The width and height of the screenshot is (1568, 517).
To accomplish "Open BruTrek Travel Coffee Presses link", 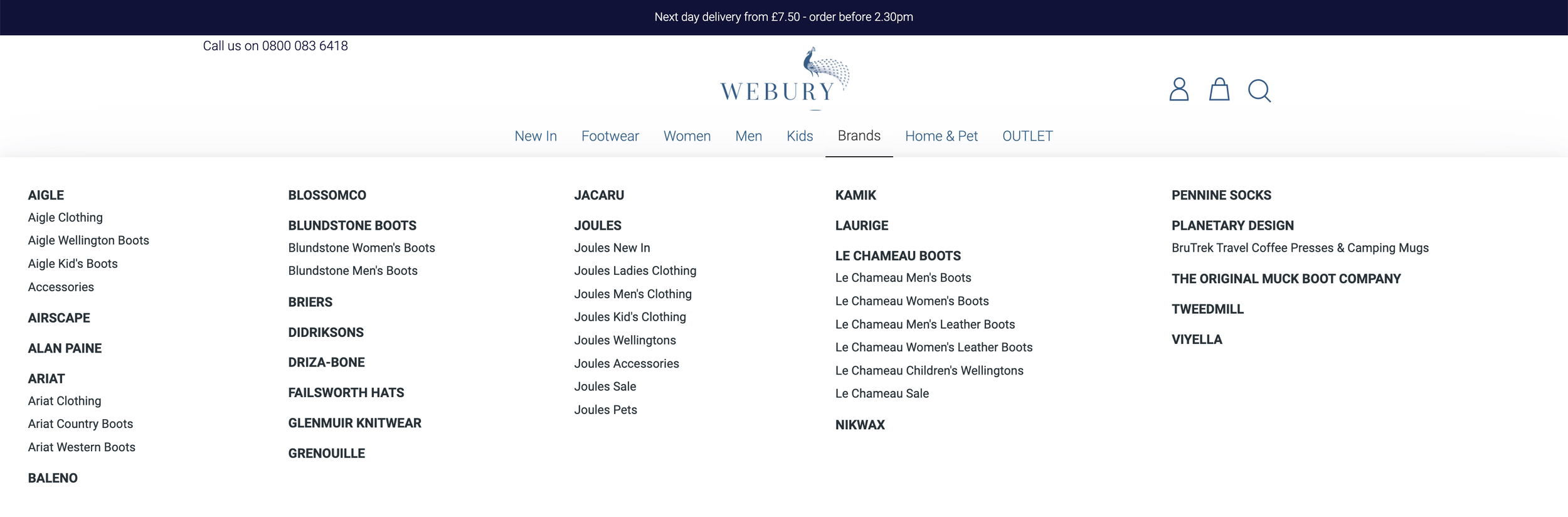I will coord(1300,248).
